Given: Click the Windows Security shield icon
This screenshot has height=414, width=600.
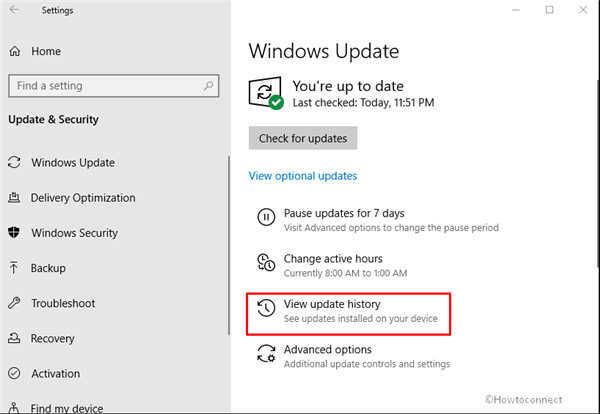Looking at the screenshot, I should 14,233.
